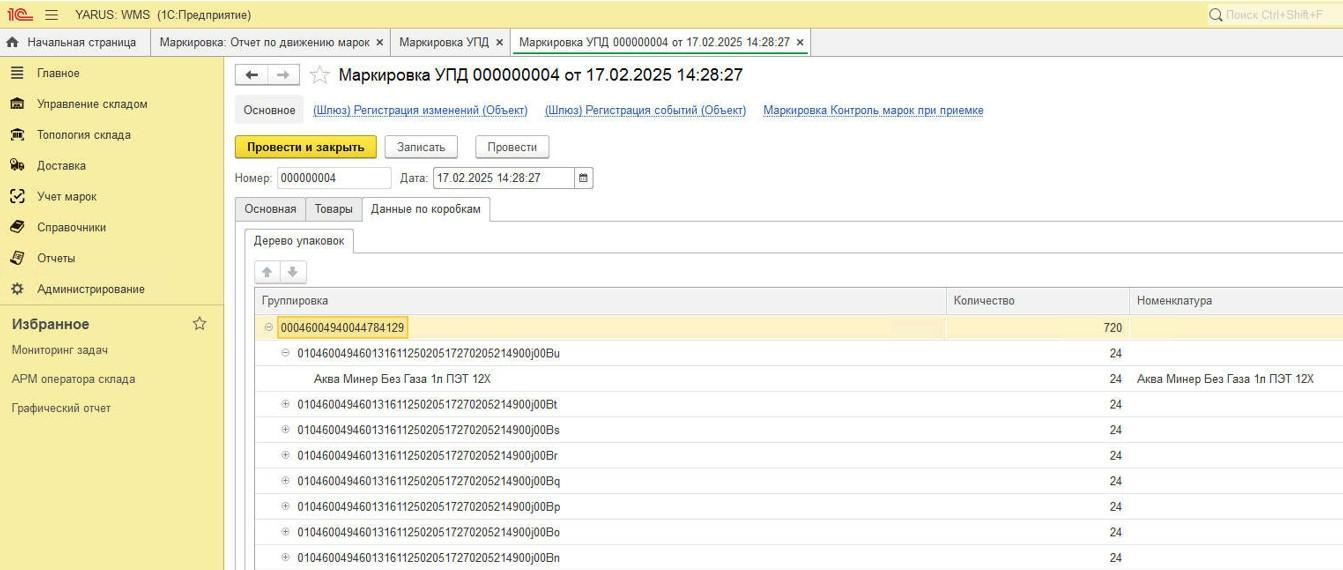Open the Отчеты section label
Viewport: 1343px width, 570px height.
(56, 258)
